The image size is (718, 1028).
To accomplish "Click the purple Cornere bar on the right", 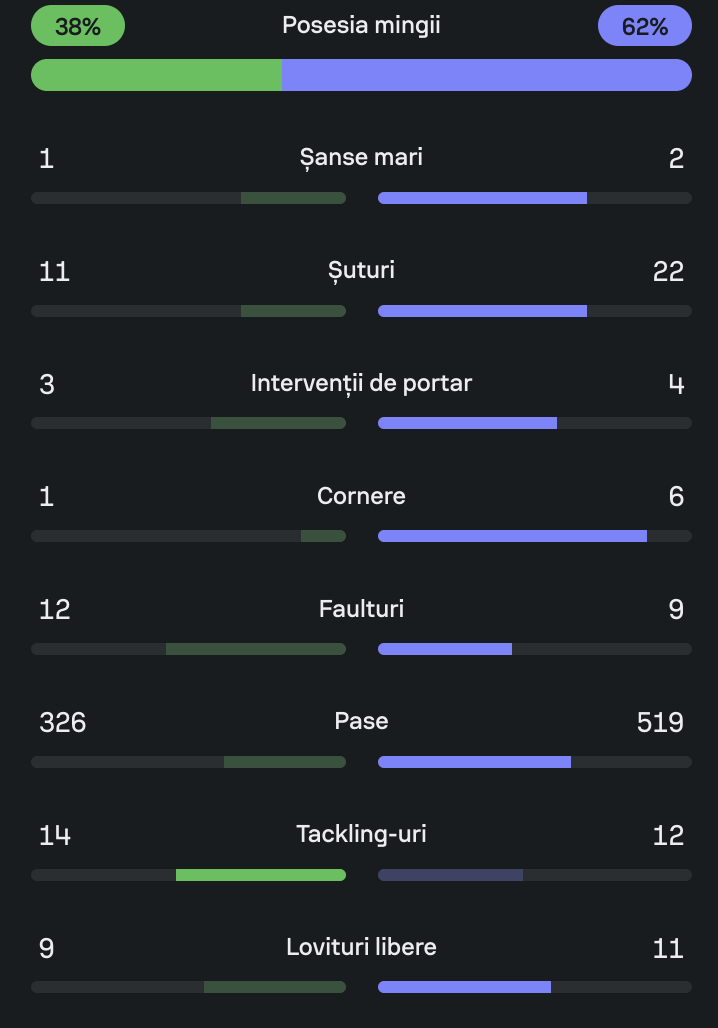I will tap(512, 536).
